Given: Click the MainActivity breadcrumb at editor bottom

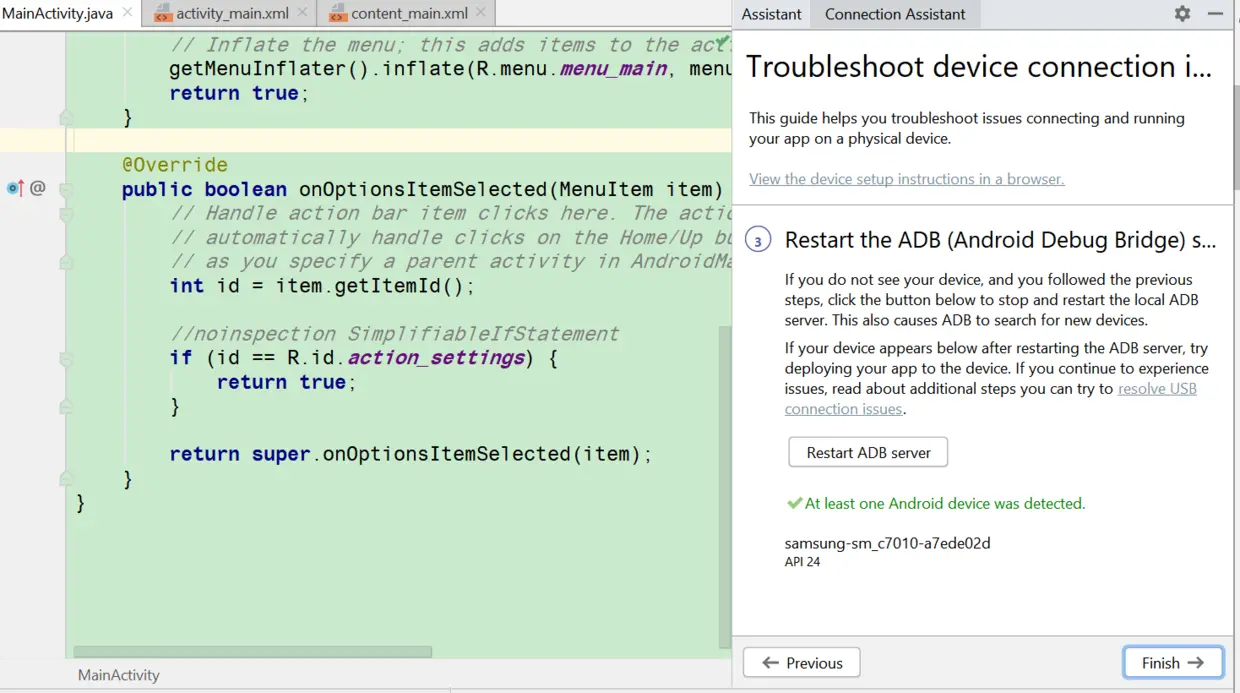Looking at the screenshot, I should (x=119, y=675).
